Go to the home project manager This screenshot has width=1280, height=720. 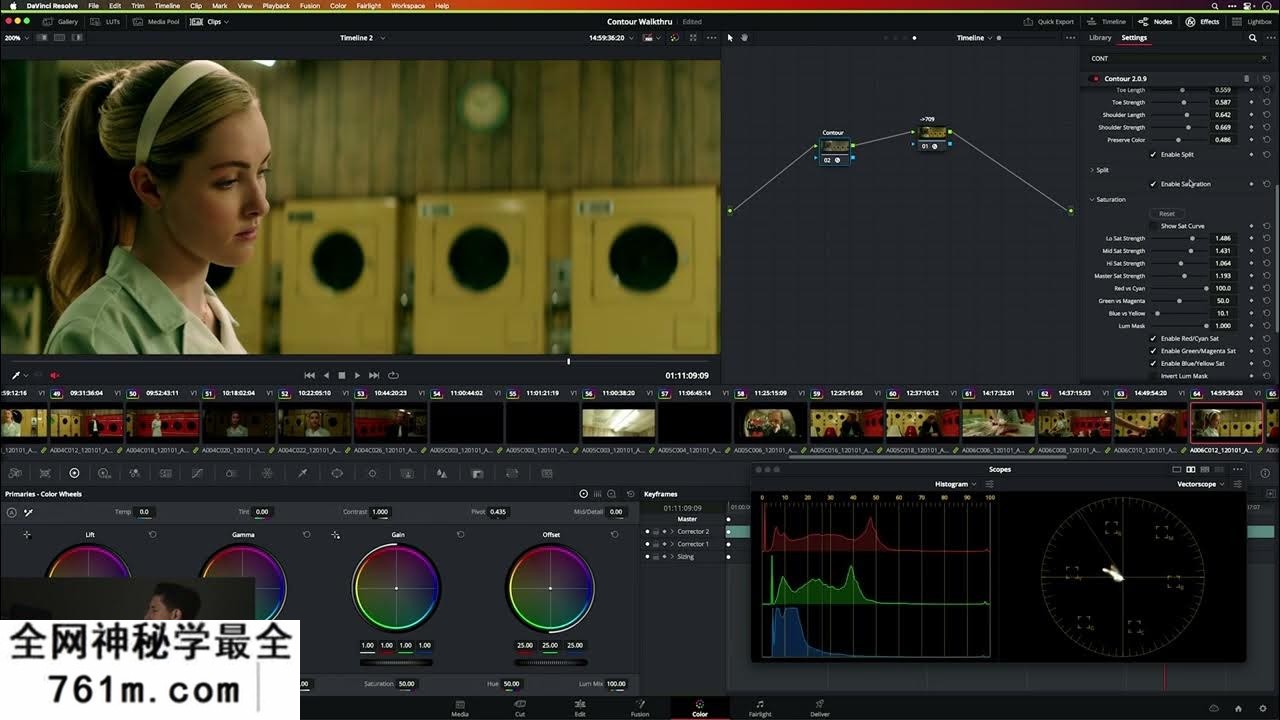(x=1240, y=708)
